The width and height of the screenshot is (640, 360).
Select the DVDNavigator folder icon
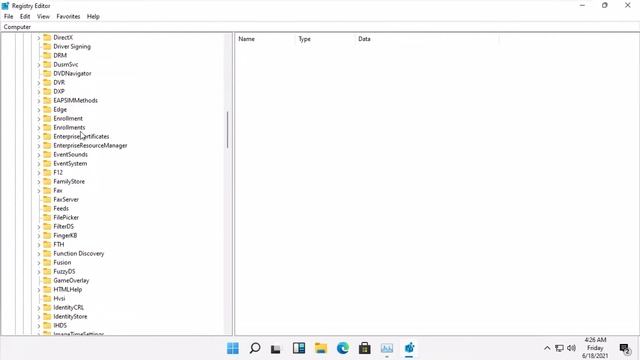[x=47, y=73]
